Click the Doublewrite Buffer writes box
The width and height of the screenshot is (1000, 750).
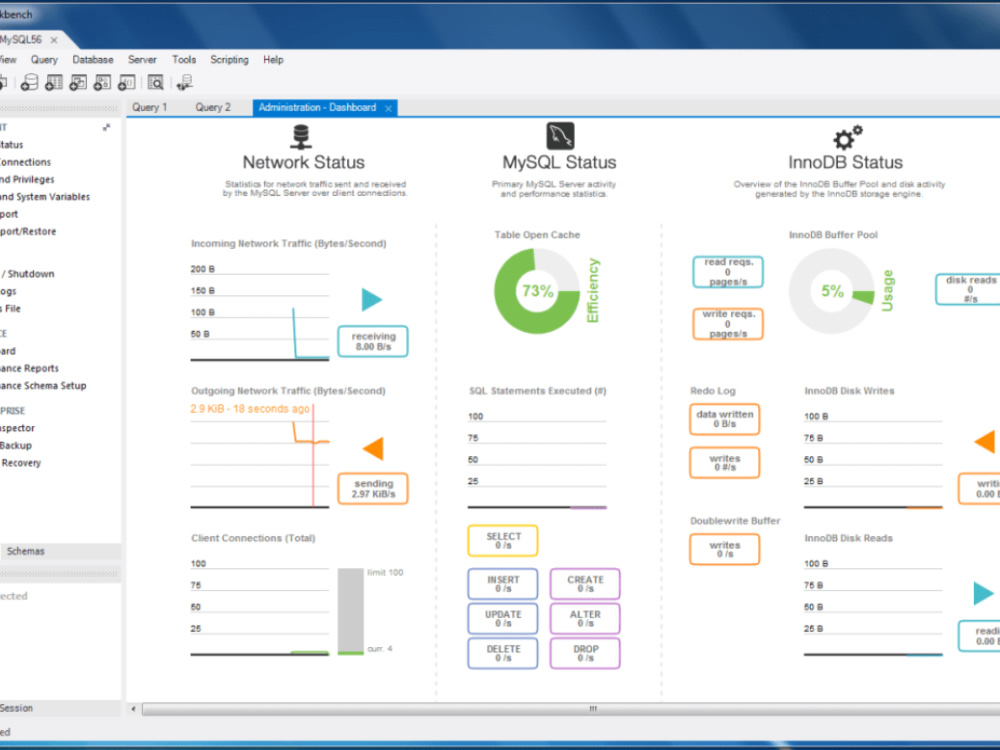[x=724, y=549]
